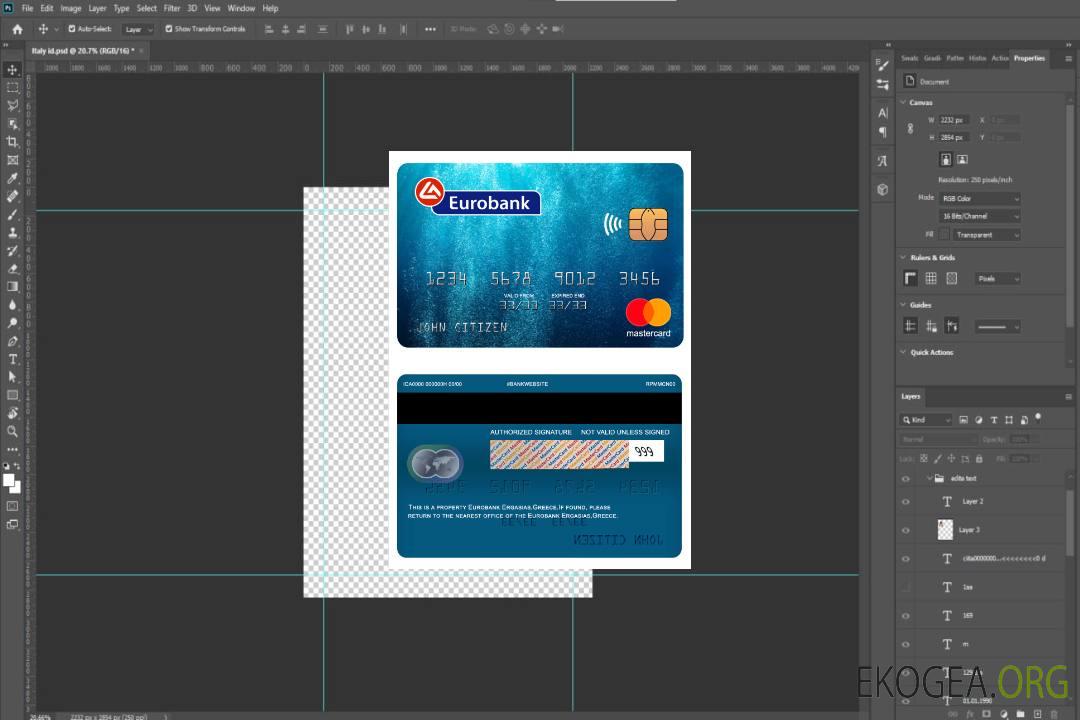
Task: Select the Gradient tool
Action: tap(12, 287)
